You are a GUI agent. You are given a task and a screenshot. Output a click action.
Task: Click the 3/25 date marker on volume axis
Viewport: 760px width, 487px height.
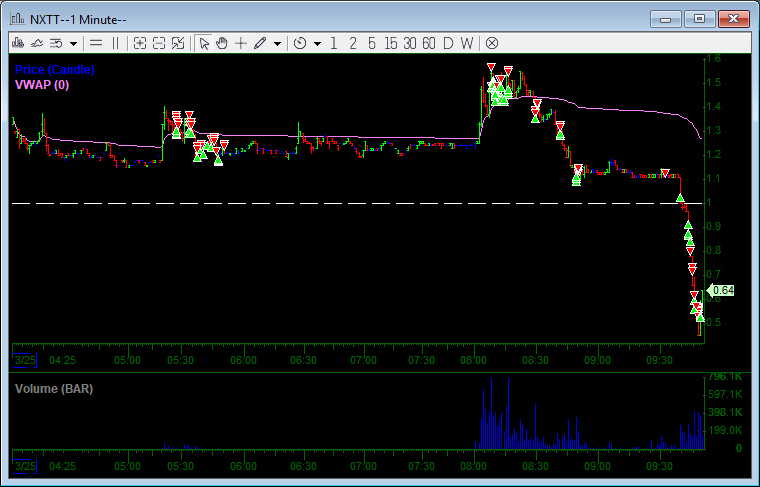[25, 466]
